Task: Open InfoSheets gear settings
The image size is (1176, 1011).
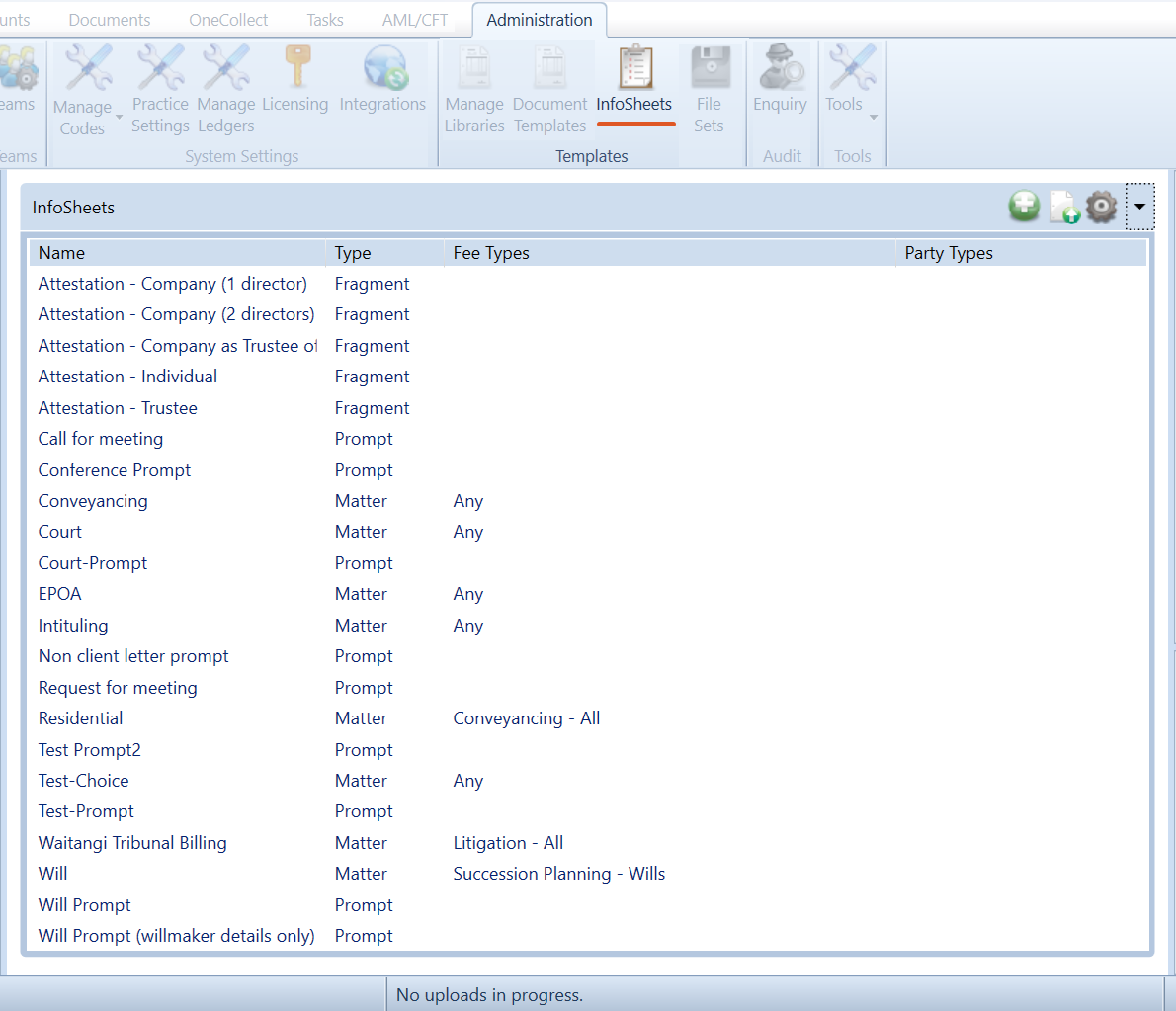Action: click(x=1101, y=207)
